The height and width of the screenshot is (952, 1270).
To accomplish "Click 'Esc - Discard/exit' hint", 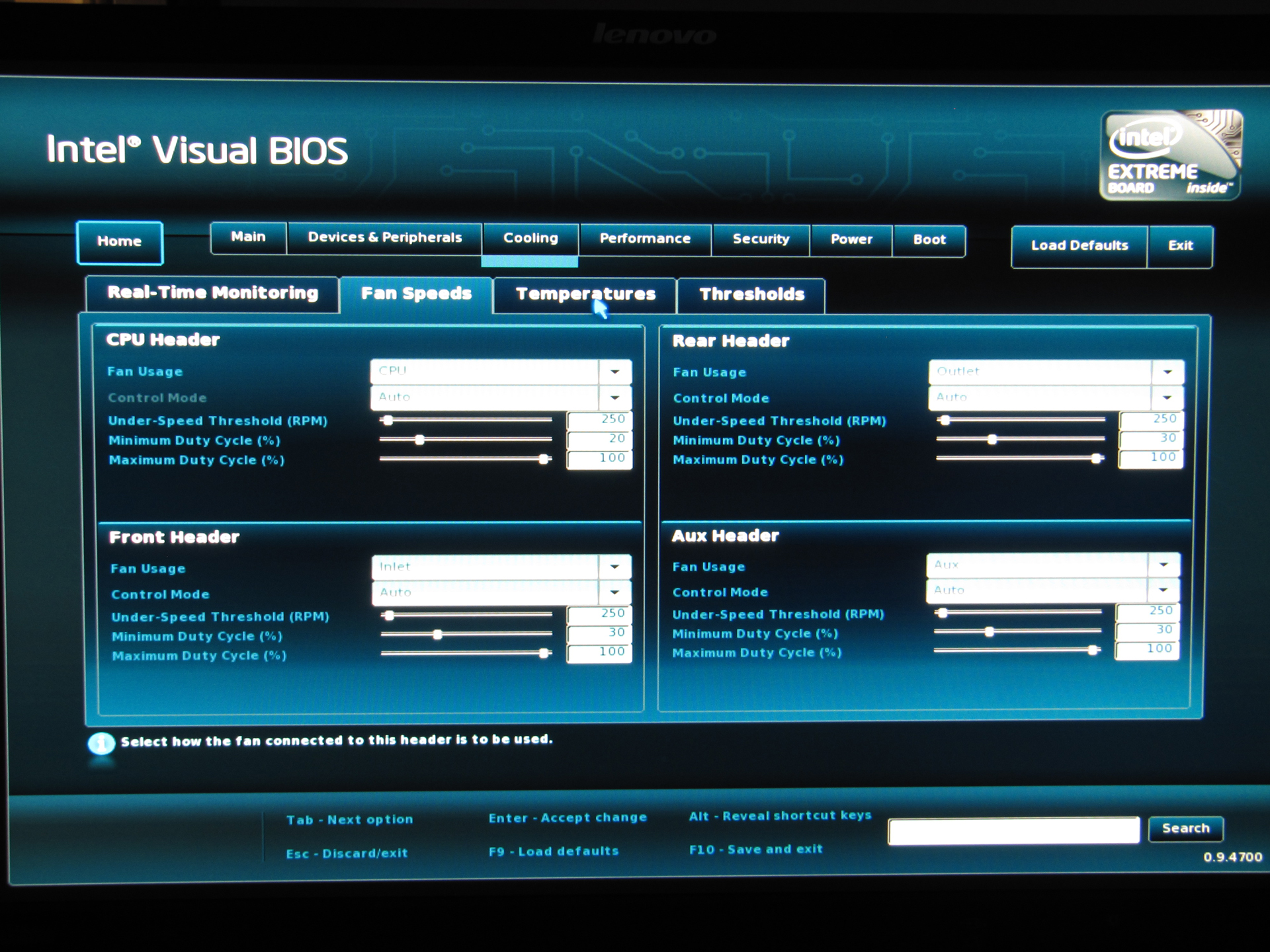I will [347, 853].
